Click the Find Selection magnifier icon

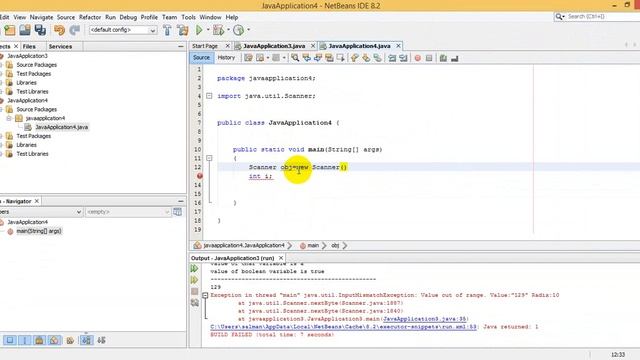point(295,58)
